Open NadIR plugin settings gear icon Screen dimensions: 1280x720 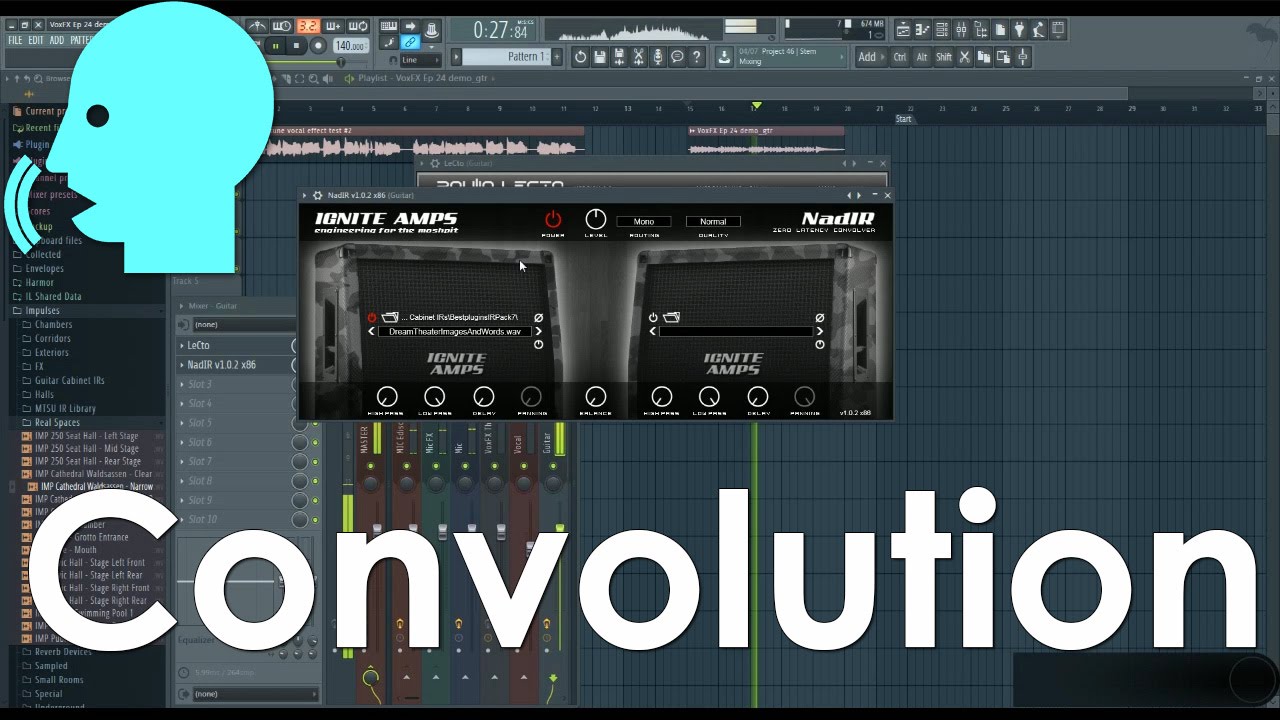click(x=318, y=196)
